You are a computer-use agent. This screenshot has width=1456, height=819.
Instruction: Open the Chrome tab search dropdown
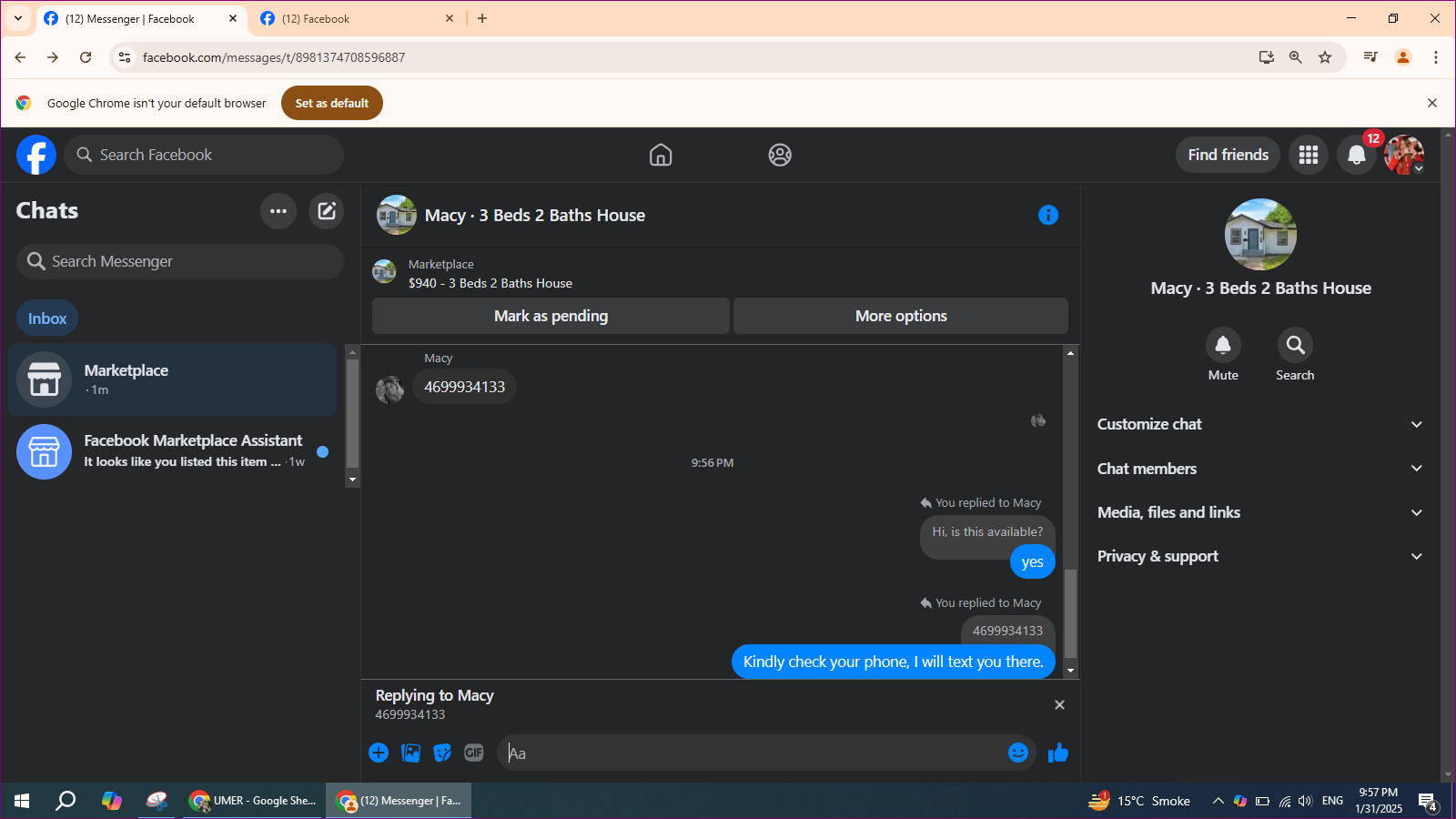coord(18,18)
